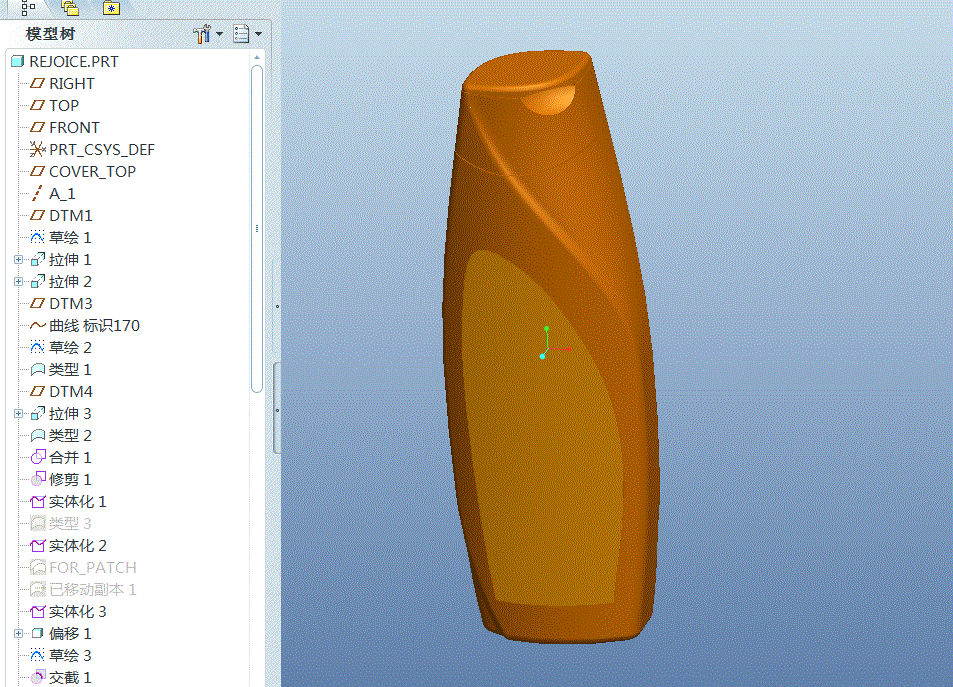Select the RIGHT datum plane icon
953x687 pixels.
pyautogui.click(x=38, y=83)
